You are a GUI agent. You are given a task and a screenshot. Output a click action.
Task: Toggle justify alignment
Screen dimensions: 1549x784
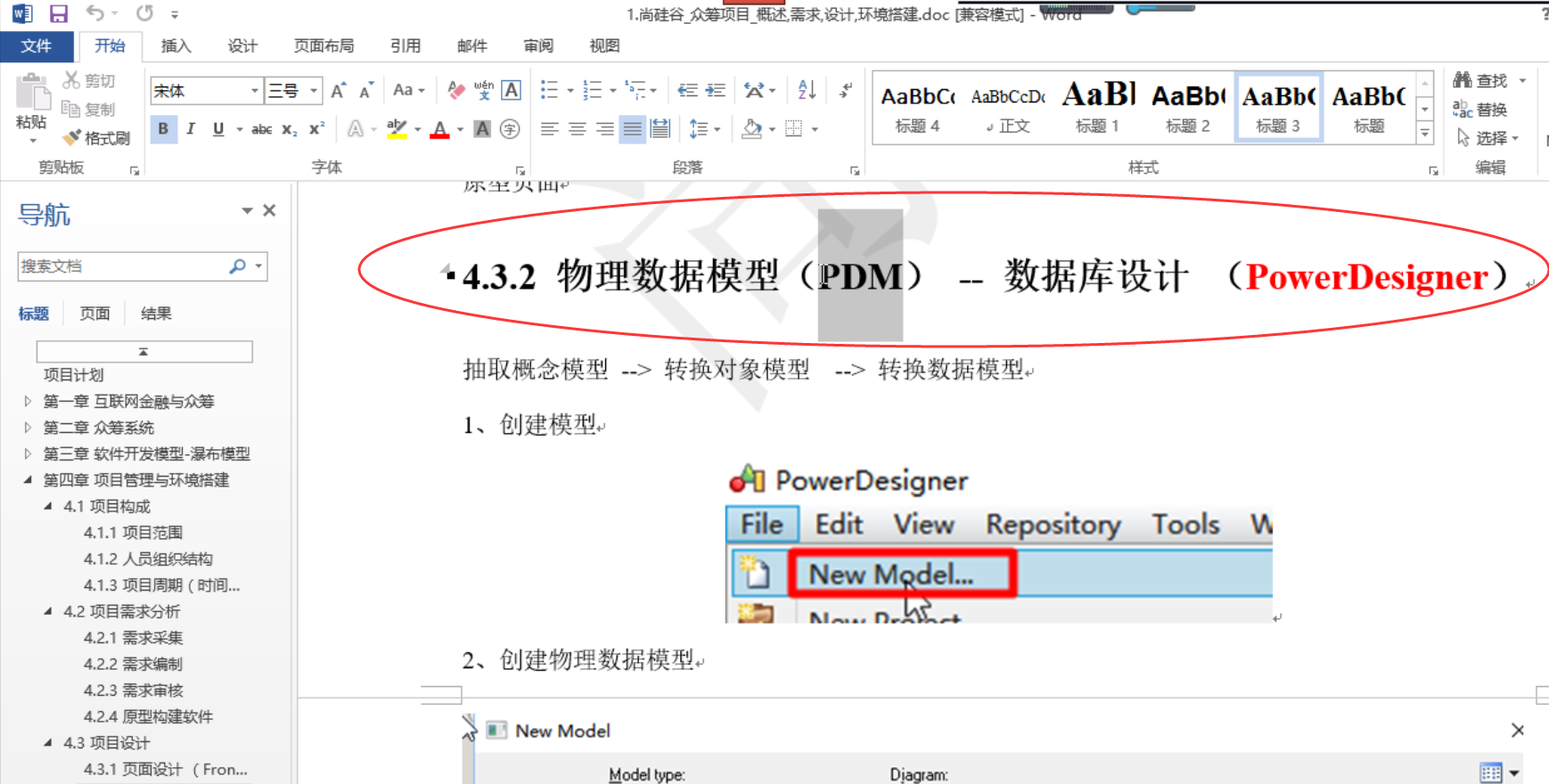(x=633, y=129)
